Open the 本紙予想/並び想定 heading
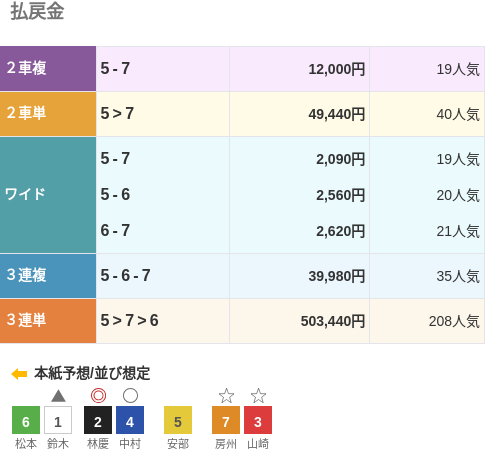 92,373
